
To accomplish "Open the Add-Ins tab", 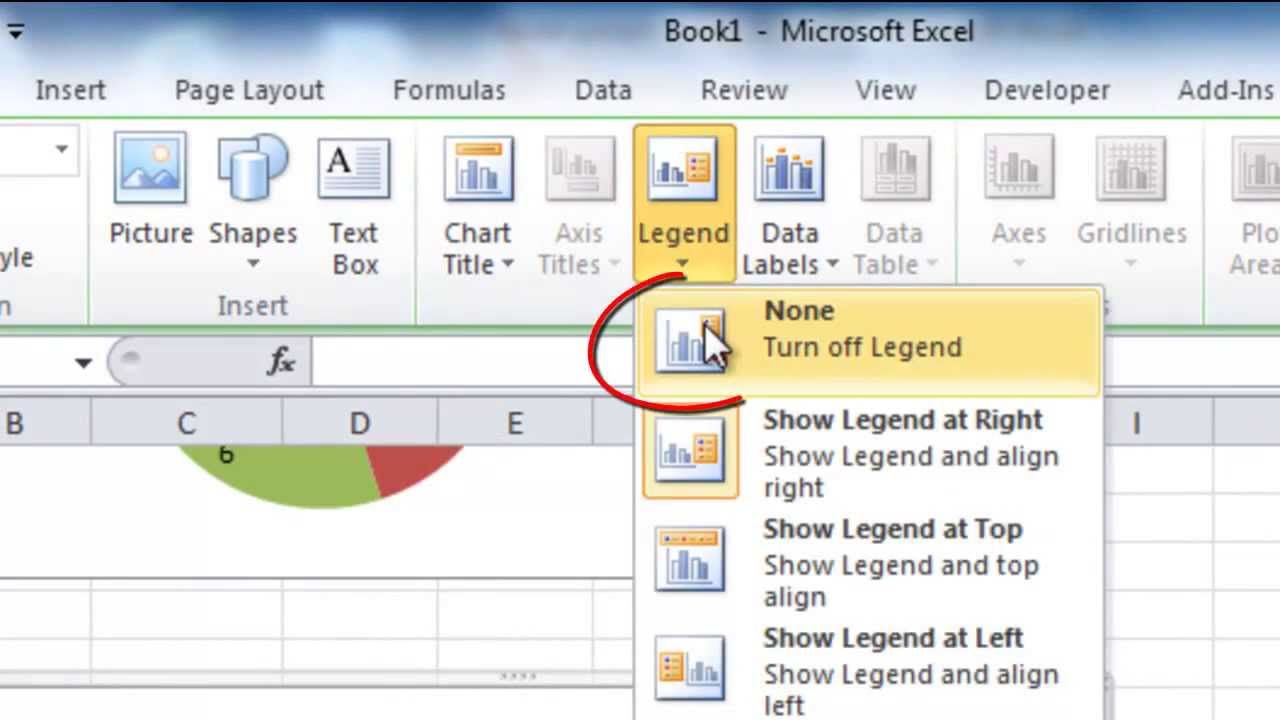I will coord(1226,90).
